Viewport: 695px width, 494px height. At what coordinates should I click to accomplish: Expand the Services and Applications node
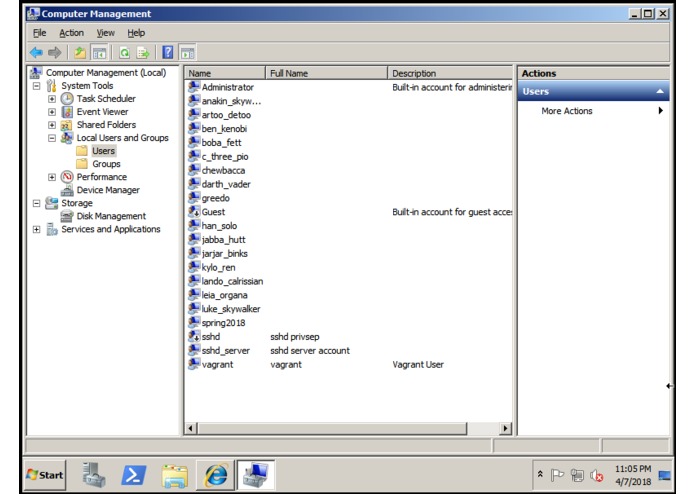click(x=36, y=229)
